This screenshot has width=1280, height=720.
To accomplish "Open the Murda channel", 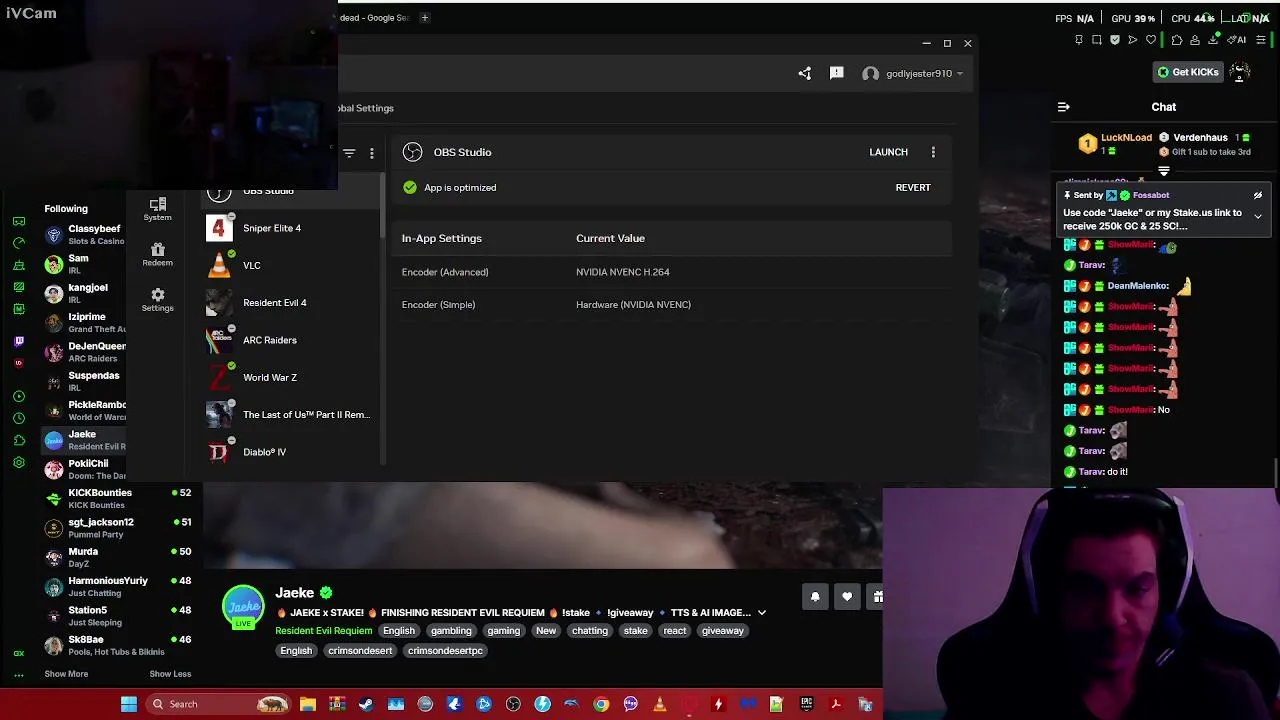I will coord(118,557).
